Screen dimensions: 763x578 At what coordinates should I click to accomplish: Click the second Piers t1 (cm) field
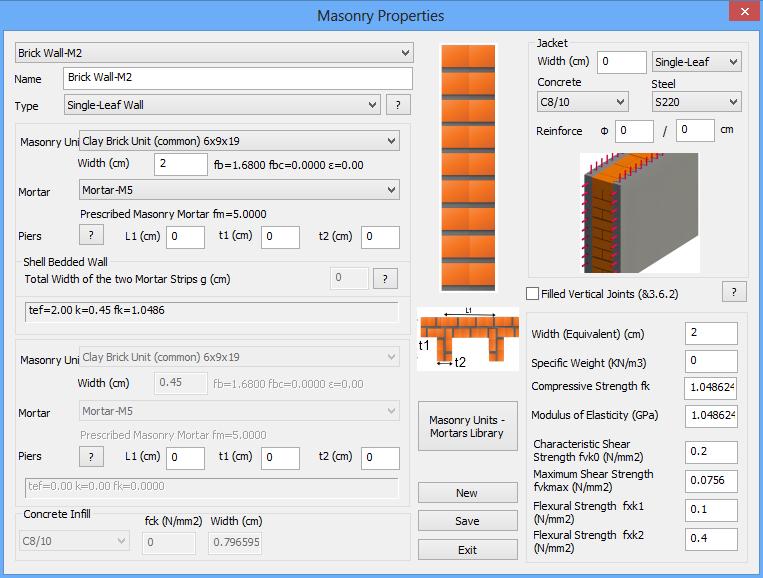(280, 458)
